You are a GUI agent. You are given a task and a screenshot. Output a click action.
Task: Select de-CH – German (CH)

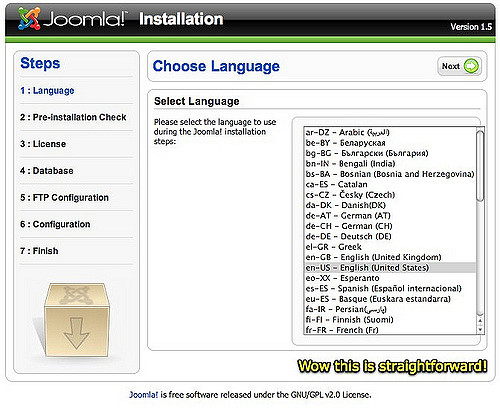coord(390,226)
